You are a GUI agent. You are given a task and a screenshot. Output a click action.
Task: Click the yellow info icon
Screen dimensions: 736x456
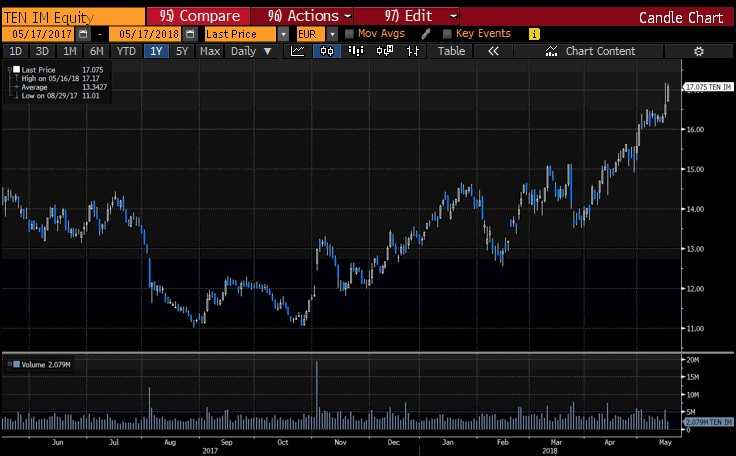pos(534,34)
